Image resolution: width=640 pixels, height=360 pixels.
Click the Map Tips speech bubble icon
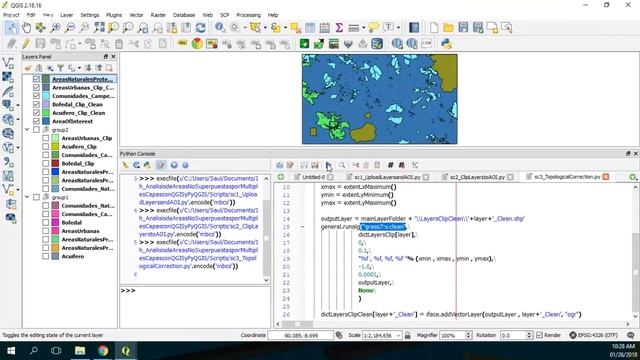tap(373, 28)
